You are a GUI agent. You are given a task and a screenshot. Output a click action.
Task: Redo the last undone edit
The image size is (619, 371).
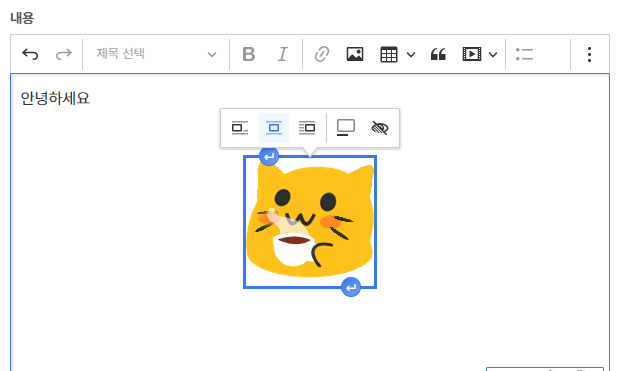pyautogui.click(x=64, y=54)
